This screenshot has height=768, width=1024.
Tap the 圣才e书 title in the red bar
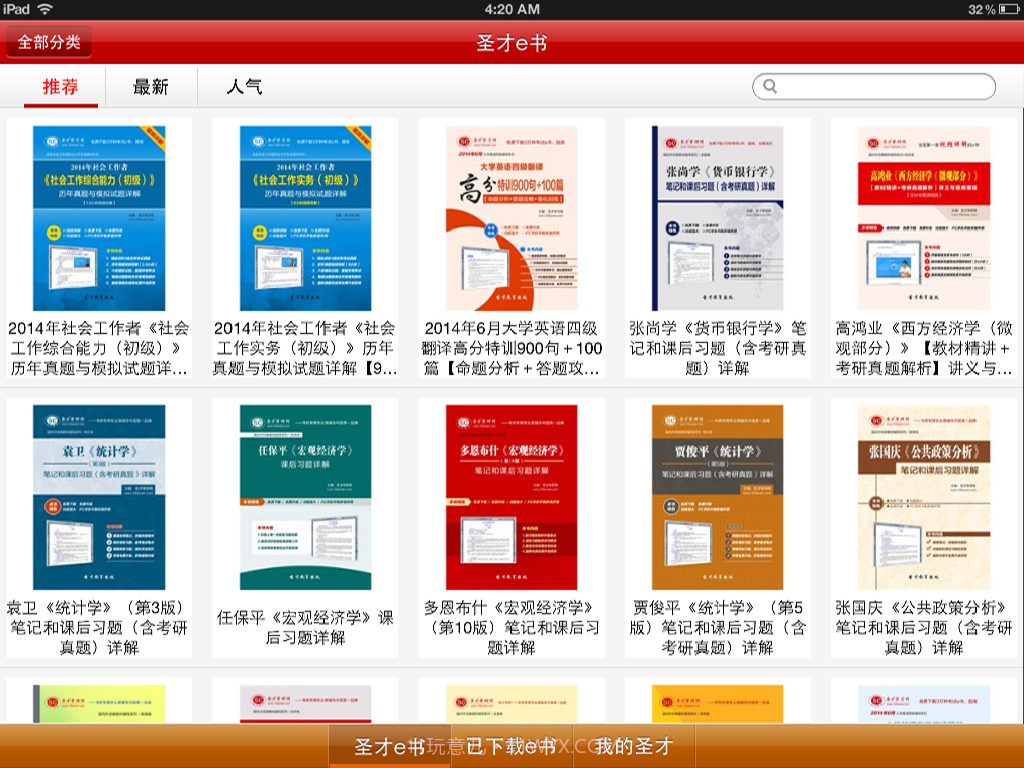511,42
